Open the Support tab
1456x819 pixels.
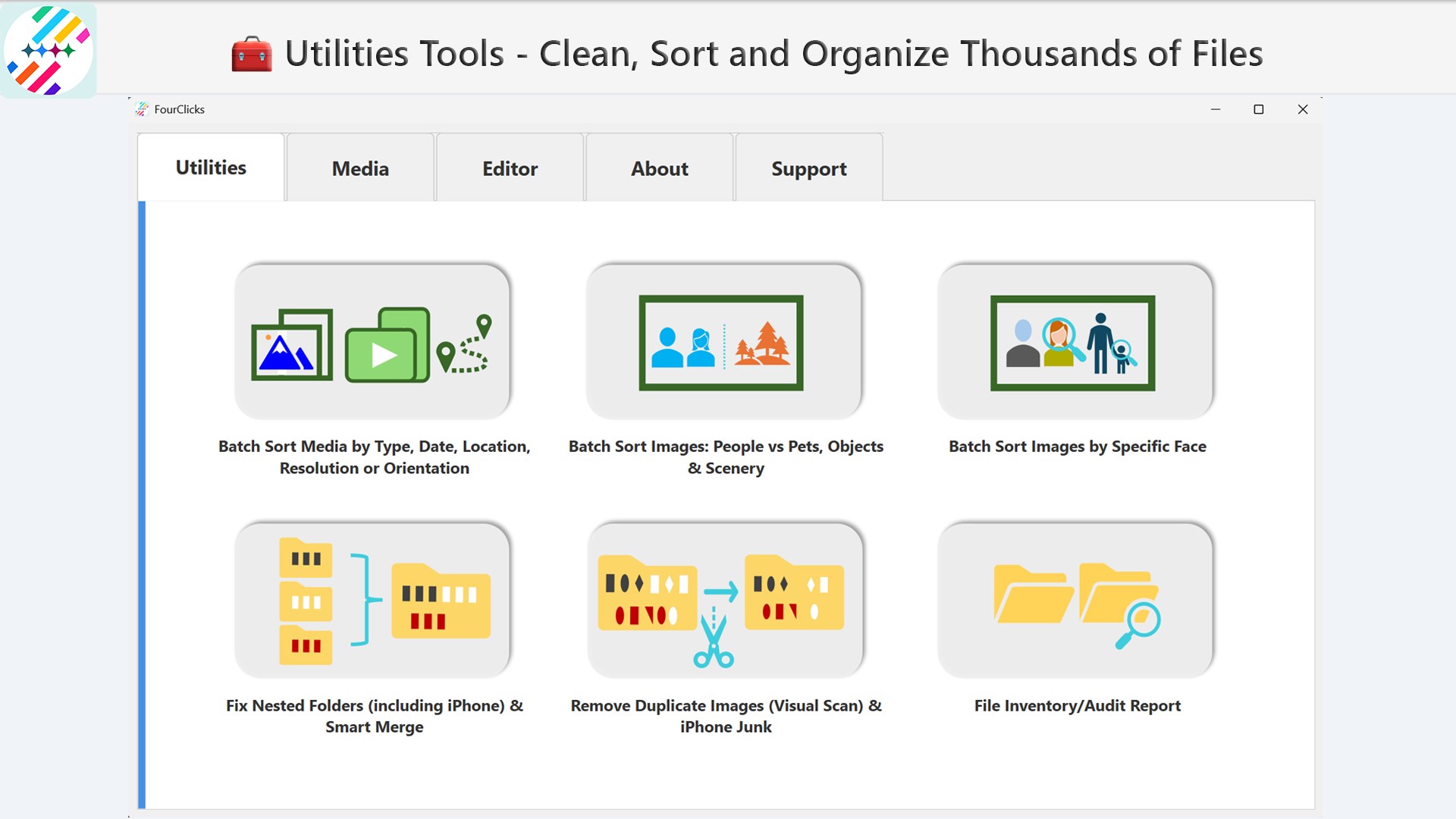coord(808,168)
